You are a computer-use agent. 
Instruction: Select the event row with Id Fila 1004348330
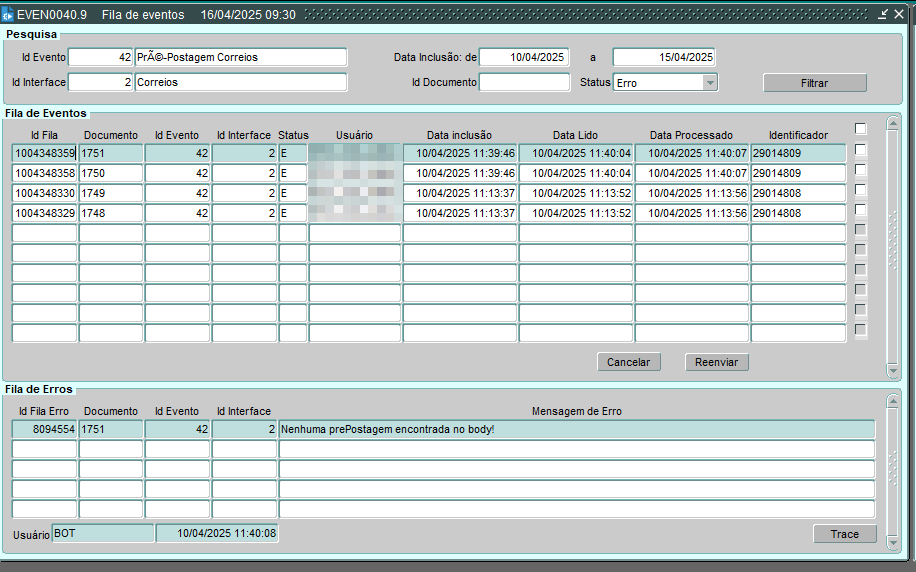pos(45,193)
